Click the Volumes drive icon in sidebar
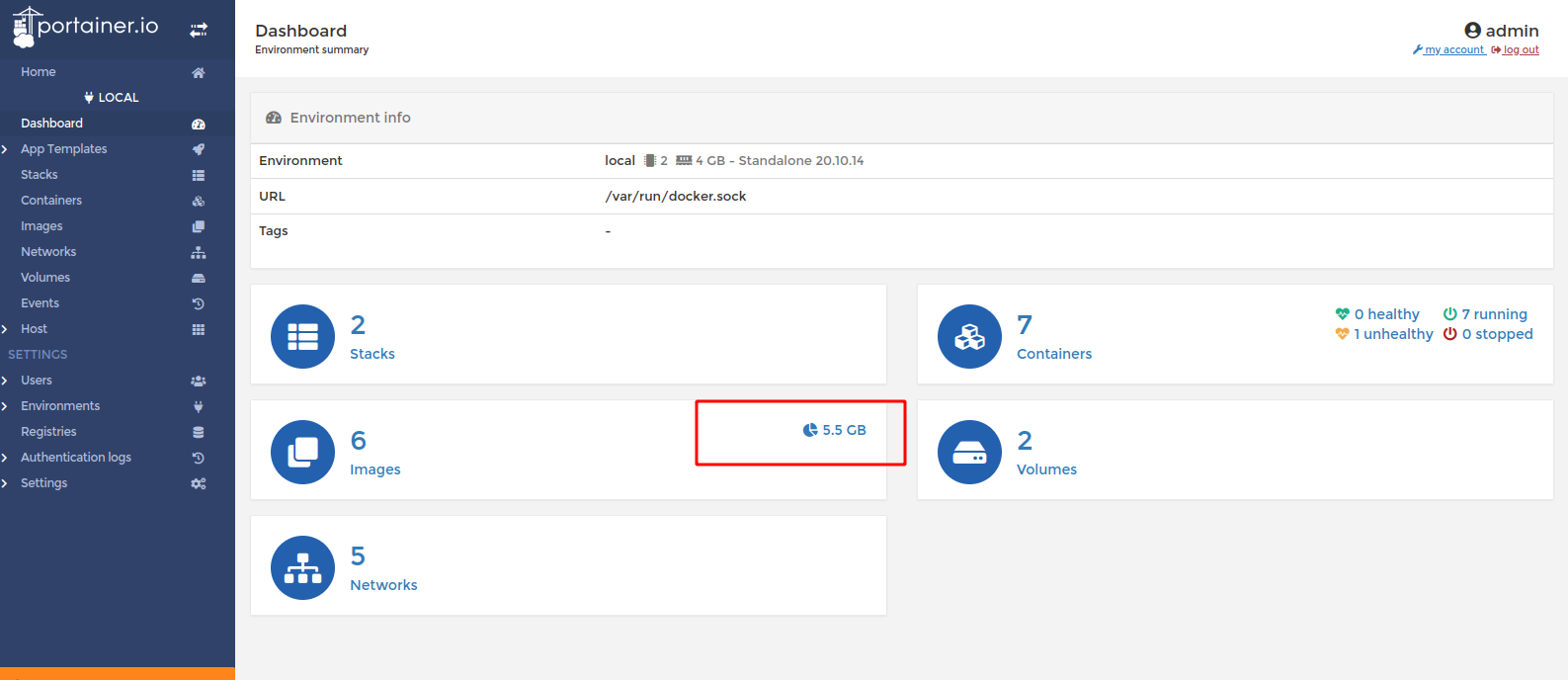The image size is (1568, 680). coord(199,278)
